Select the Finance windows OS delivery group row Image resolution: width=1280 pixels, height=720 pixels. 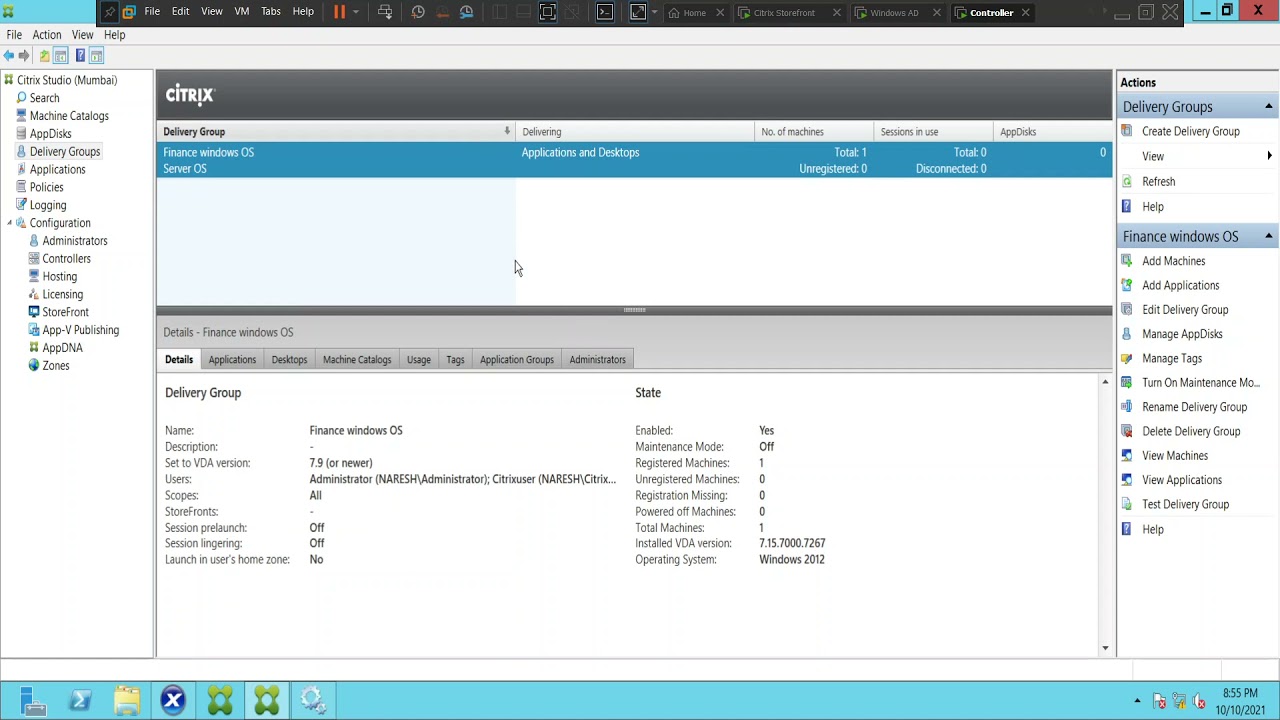coord(634,160)
